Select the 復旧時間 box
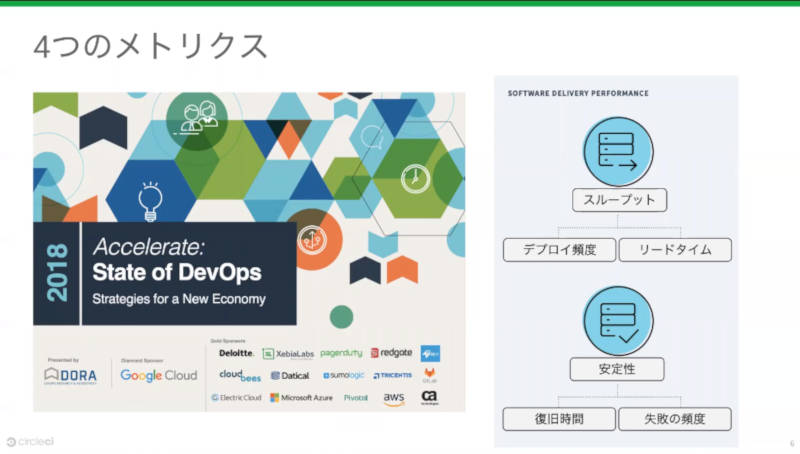The height and width of the screenshot is (454, 800). point(559,419)
